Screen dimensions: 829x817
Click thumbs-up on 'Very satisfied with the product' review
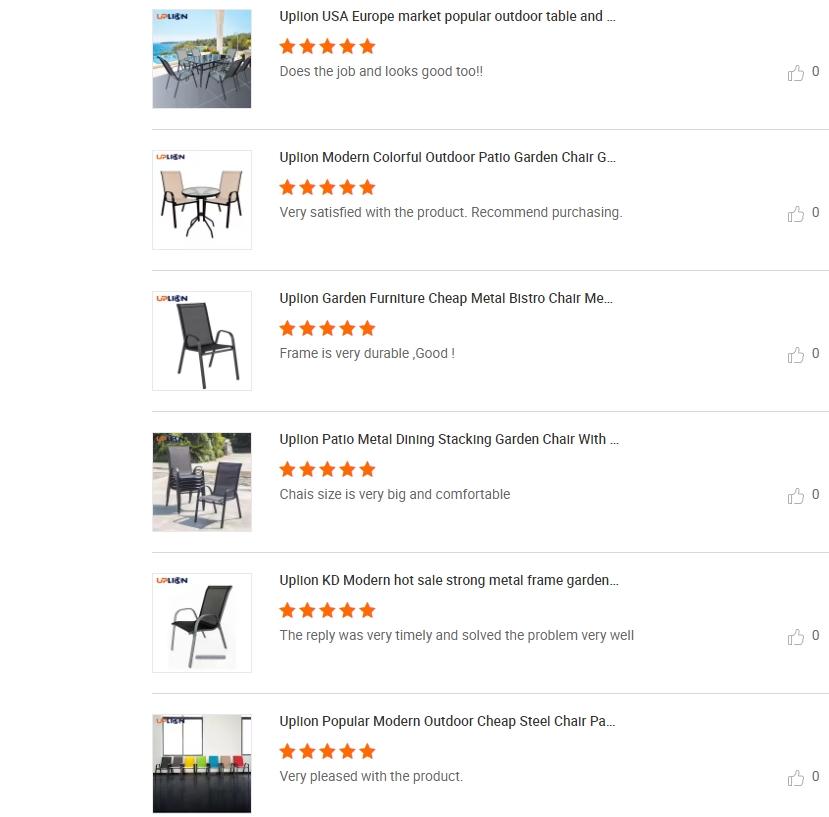click(x=795, y=214)
